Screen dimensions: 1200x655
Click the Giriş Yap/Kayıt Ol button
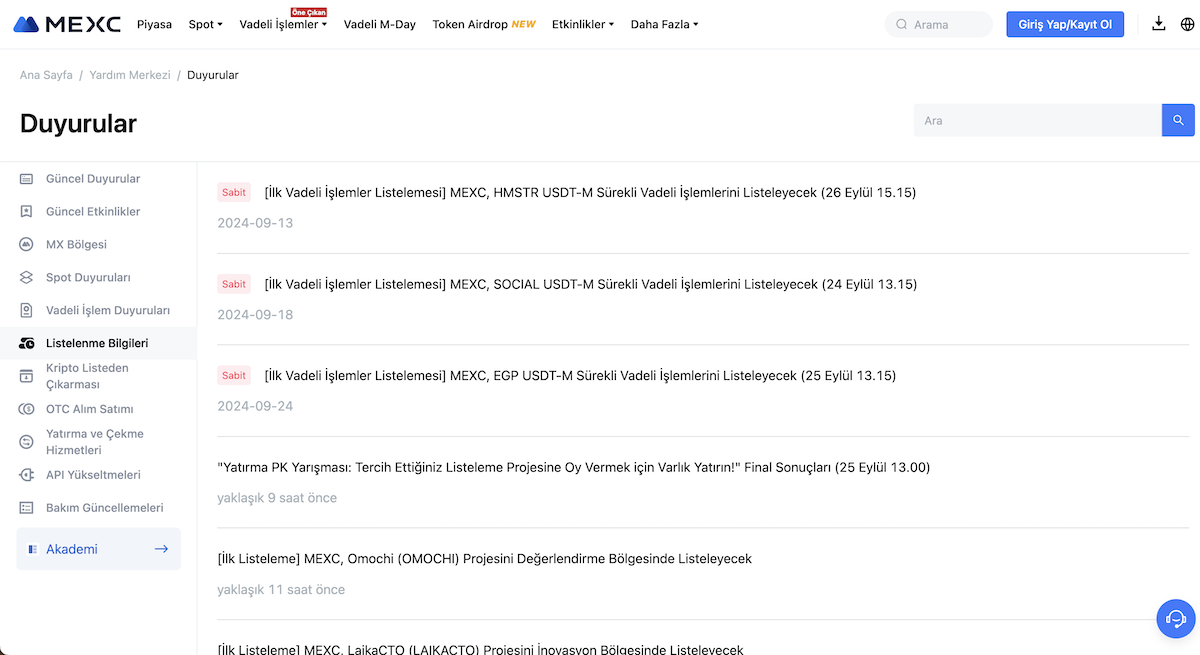point(1064,23)
